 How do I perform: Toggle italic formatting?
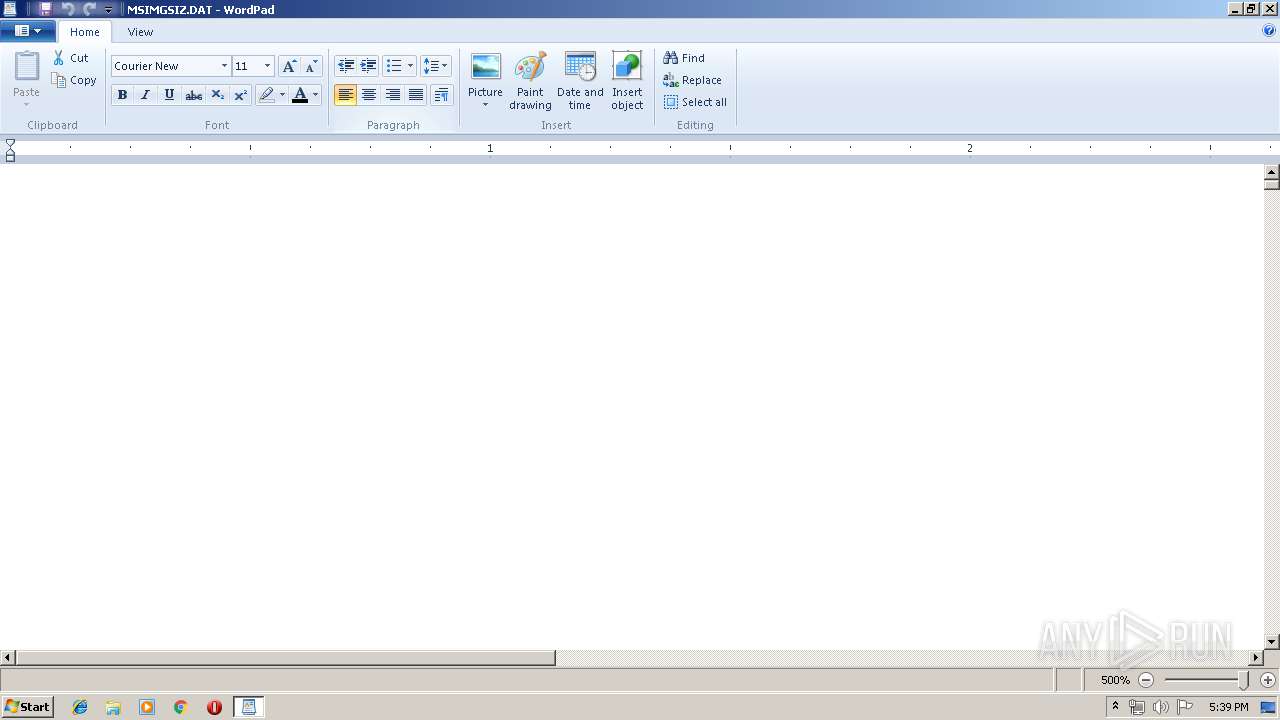click(145, 95)
